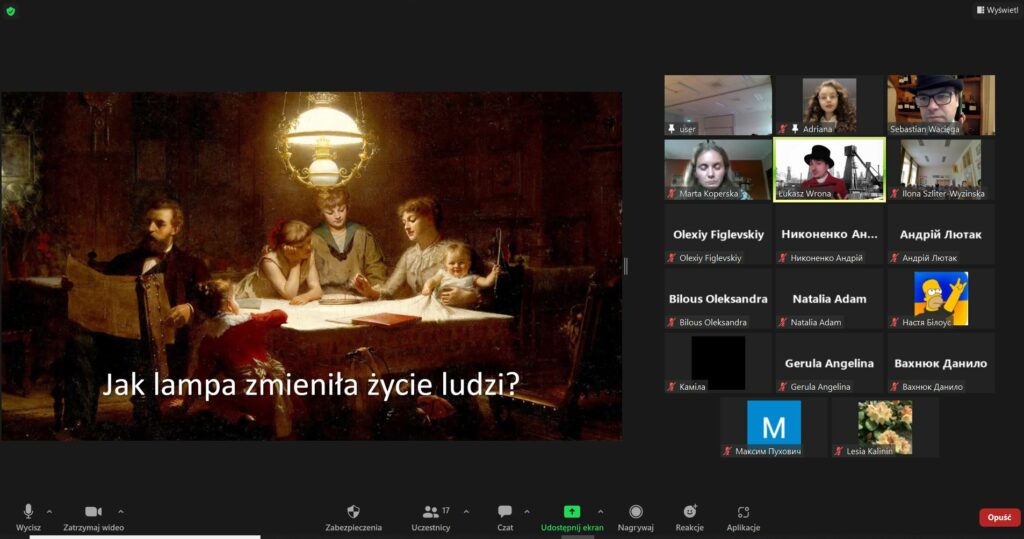The image size is (1024, 539).
Task: Mute the microphone with Wycisz
Action: click(28, 517)
